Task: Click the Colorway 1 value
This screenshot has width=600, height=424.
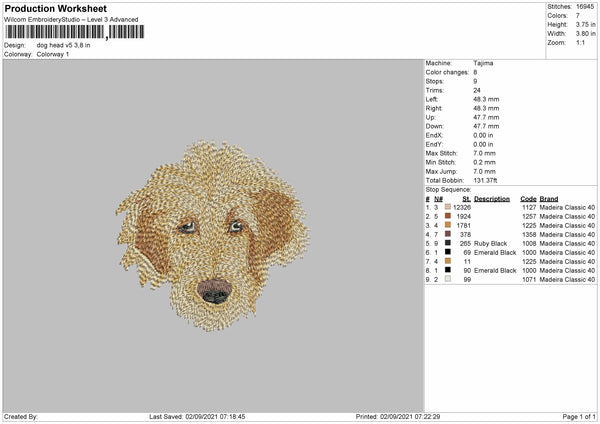Action: [53, 54]
